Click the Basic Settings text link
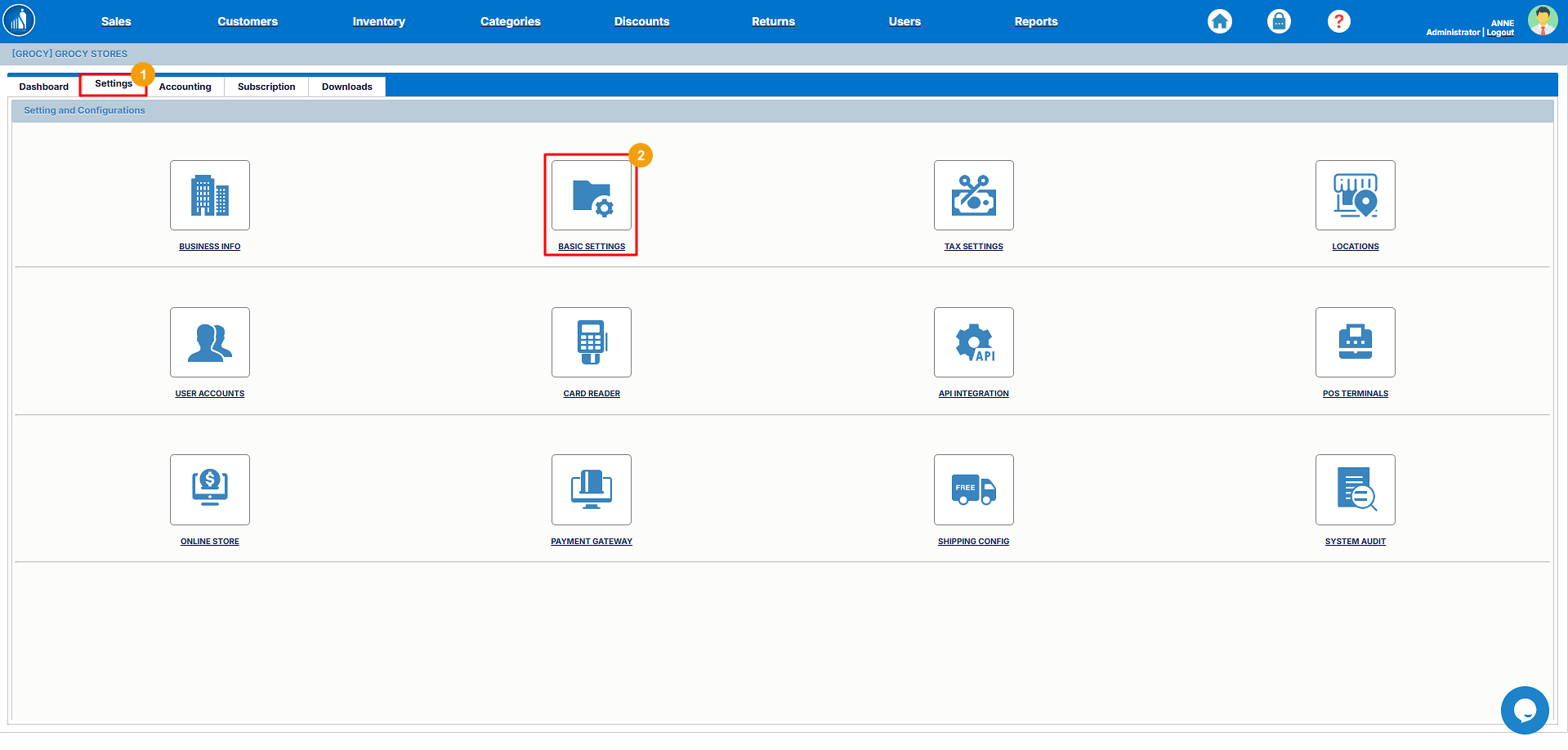This screenshot has height=750, width=1568. pos(592,247)
